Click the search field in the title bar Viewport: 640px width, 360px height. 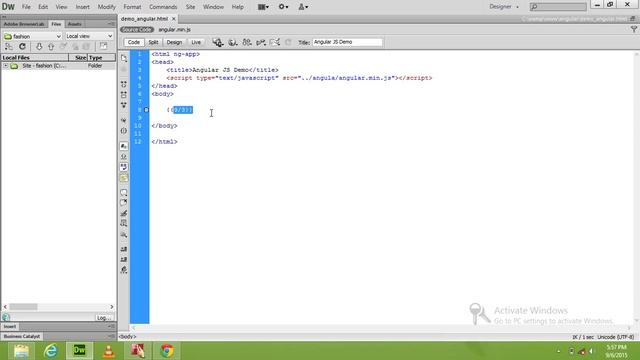pos(558,7)
